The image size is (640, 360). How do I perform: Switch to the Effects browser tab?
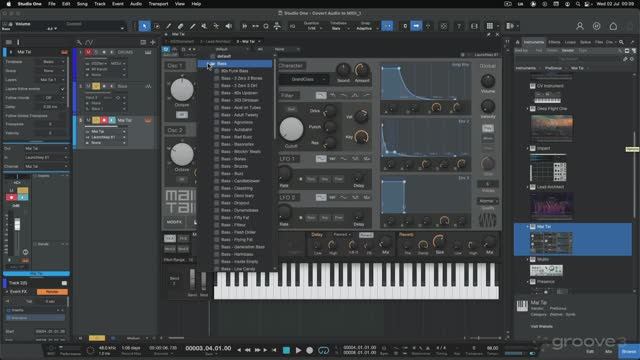click(554, 42)
